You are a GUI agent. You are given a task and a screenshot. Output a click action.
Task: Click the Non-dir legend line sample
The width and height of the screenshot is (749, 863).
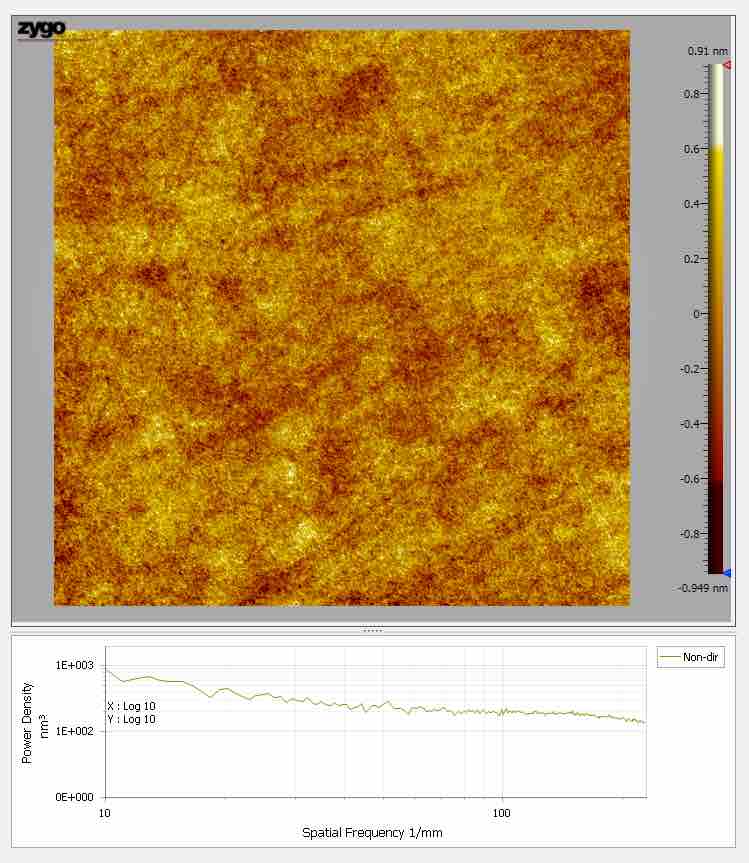point(669,658)
